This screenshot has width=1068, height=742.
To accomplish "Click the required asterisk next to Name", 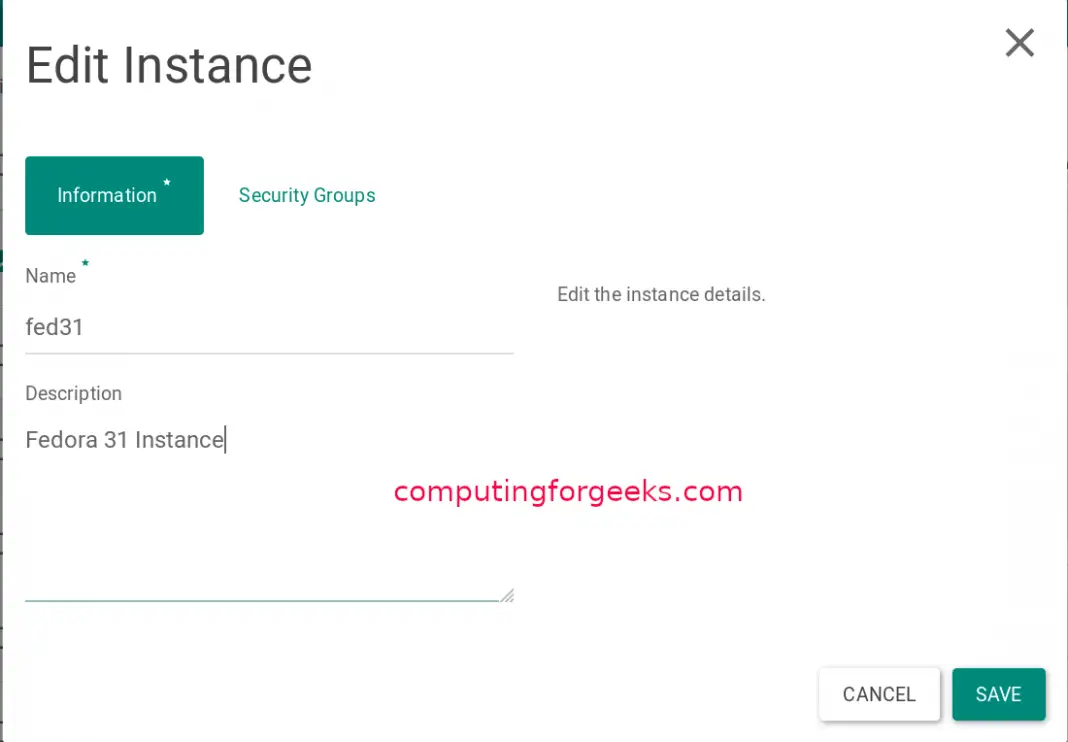I will click(x=85, y=263).
